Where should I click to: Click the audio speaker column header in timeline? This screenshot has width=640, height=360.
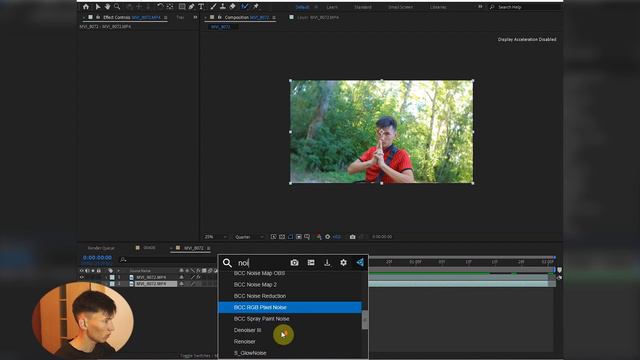point(87,271)
